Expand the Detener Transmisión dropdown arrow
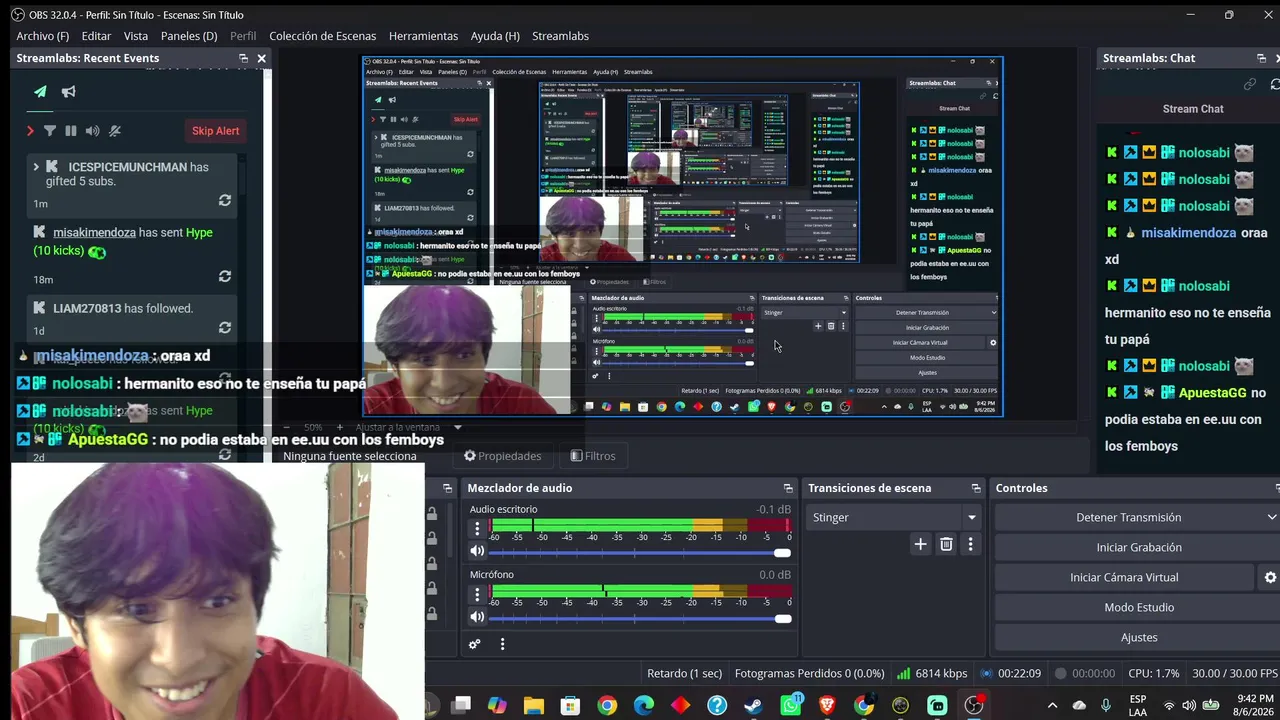 1271,517
